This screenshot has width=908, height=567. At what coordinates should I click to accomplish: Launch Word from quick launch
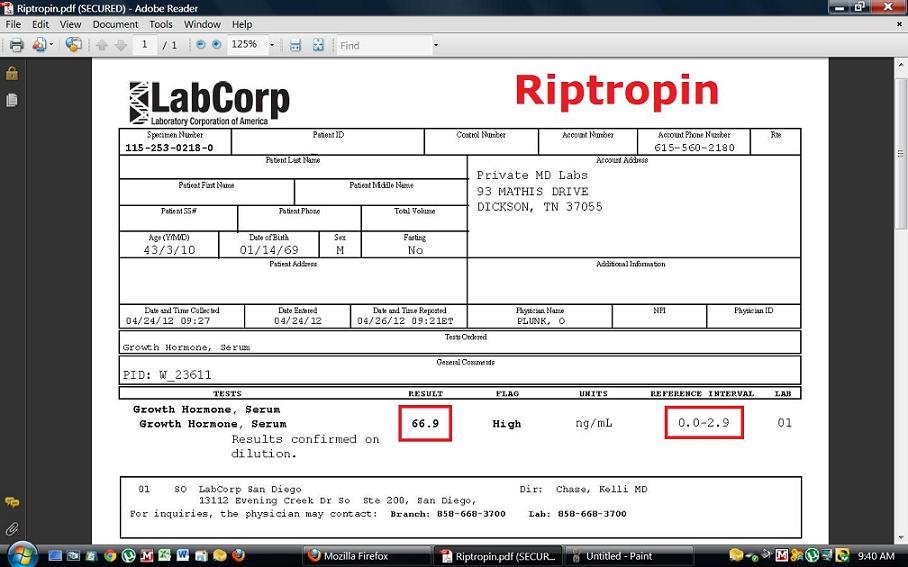[x=182, y=556]
